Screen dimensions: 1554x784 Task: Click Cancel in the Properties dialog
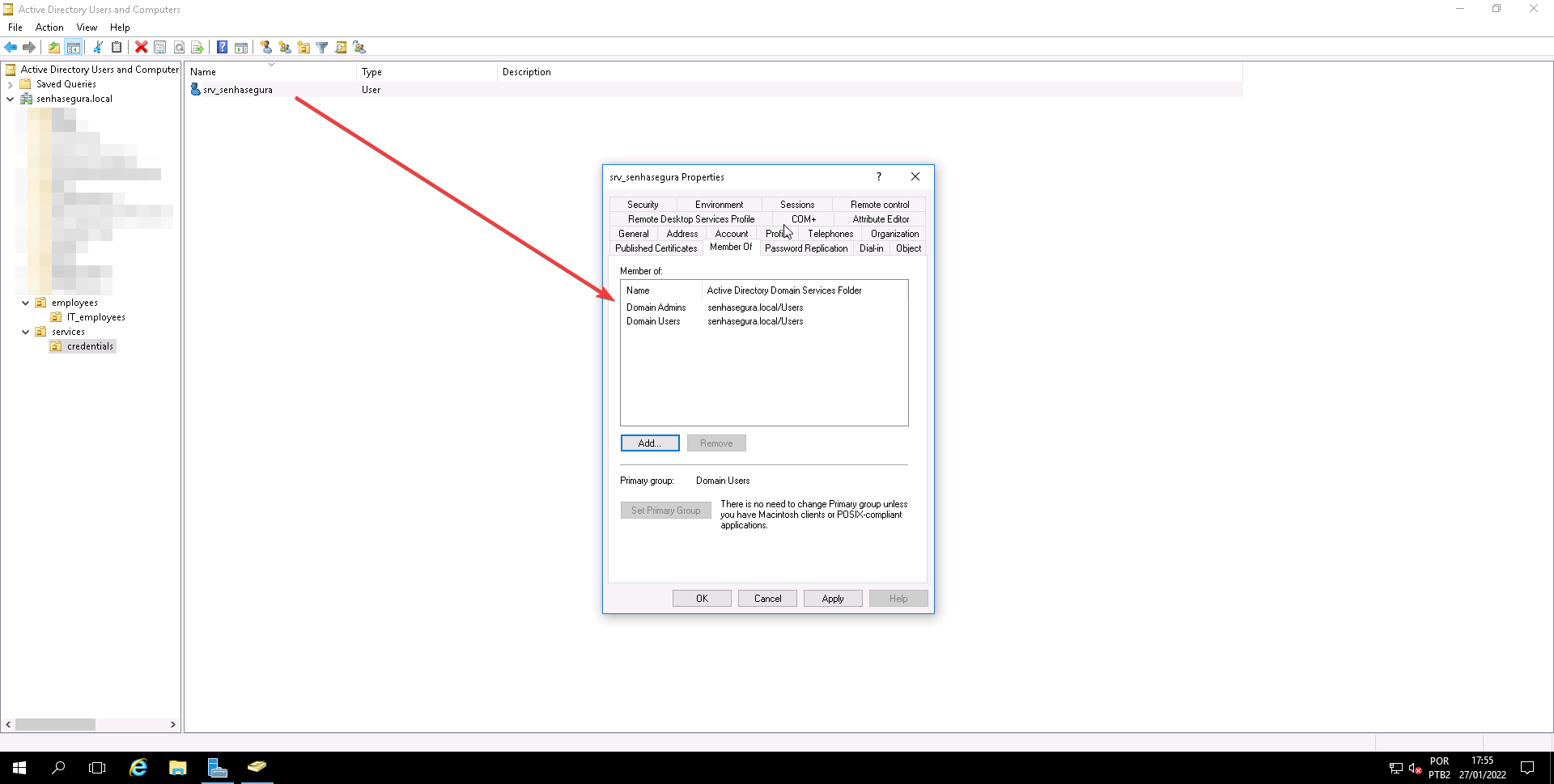point(767,599)
